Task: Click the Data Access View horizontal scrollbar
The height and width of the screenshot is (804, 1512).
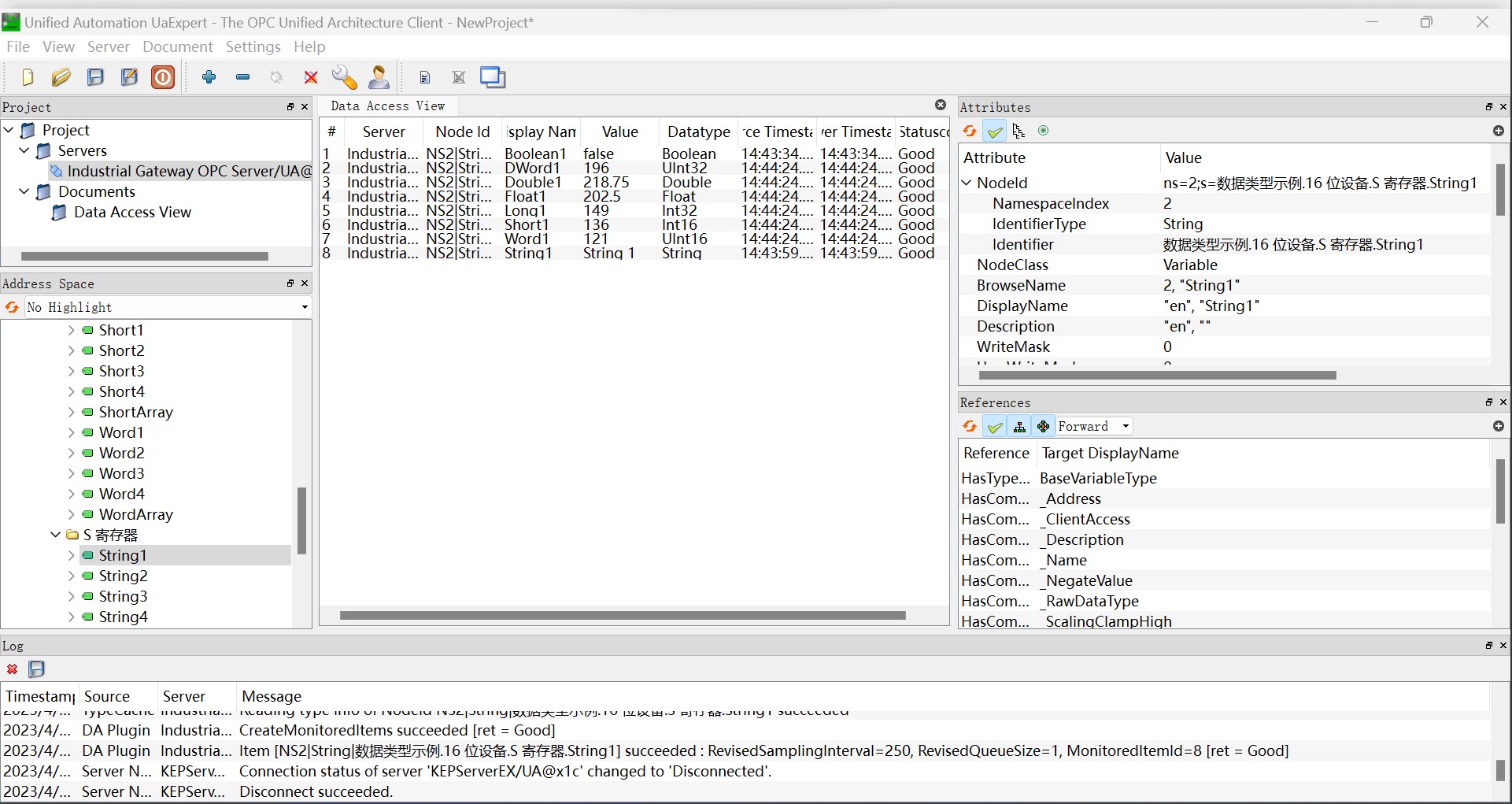Action: (x=622, y=615)
